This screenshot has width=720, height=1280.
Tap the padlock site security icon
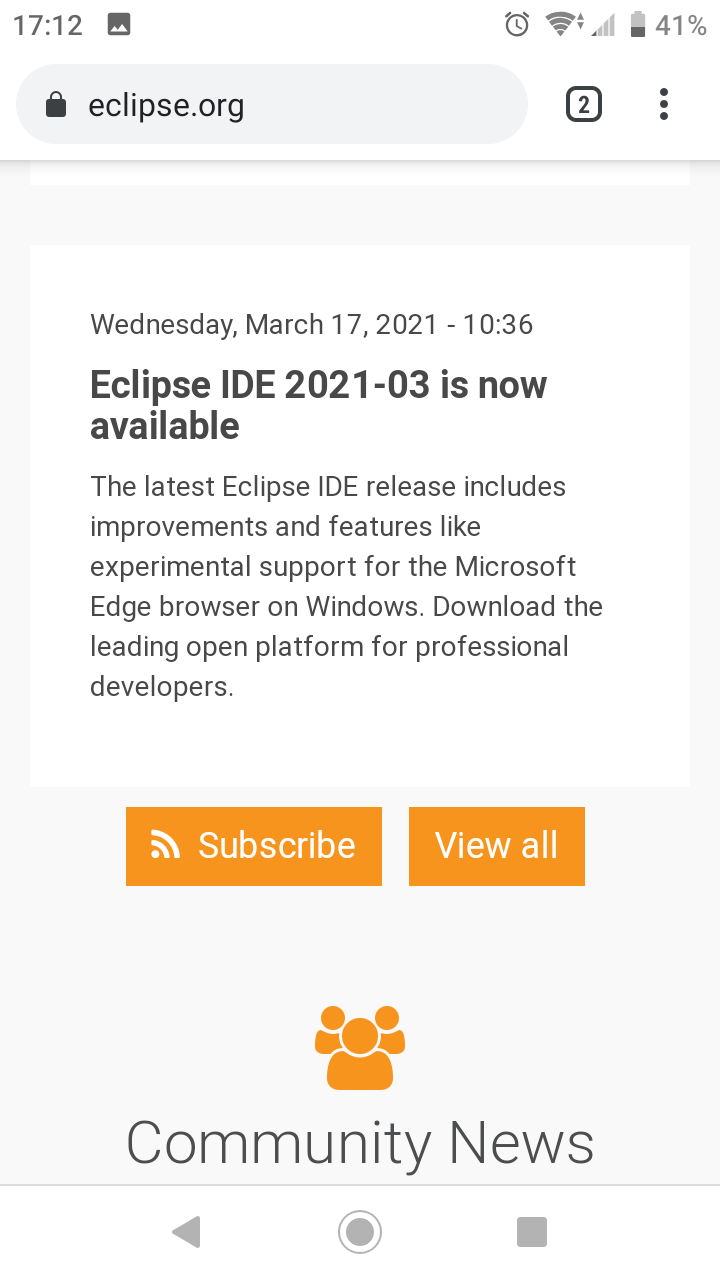pyautogui.click(x=57, y=104)
